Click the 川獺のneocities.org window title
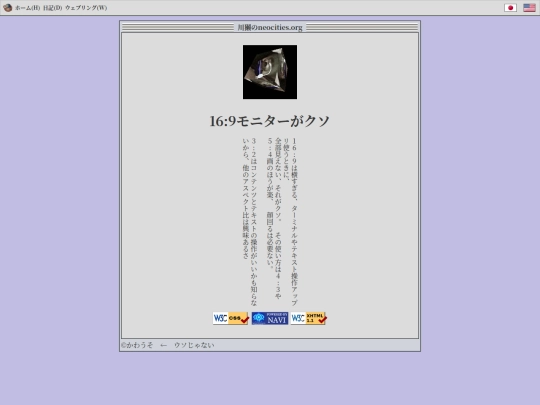 click(270, 27)
